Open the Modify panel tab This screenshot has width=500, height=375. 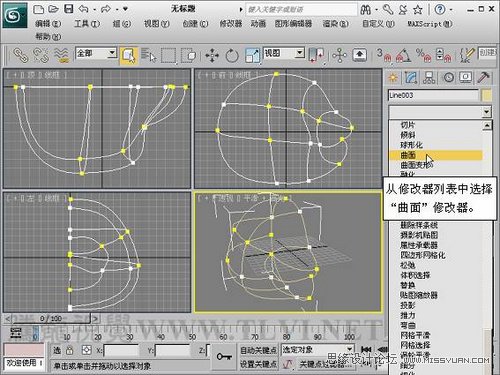(x=411, y=77)
